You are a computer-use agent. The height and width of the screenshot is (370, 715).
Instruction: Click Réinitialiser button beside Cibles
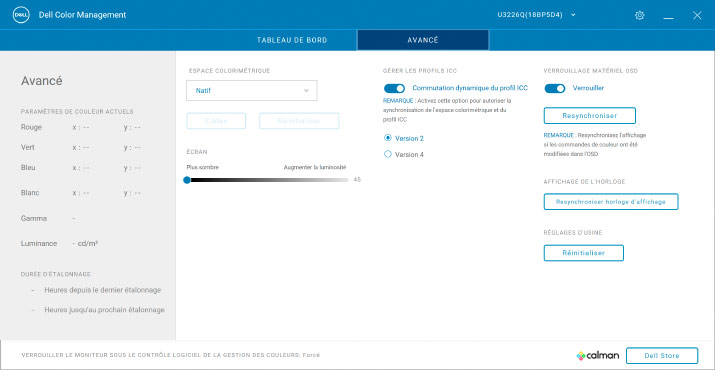click(299, 121)
